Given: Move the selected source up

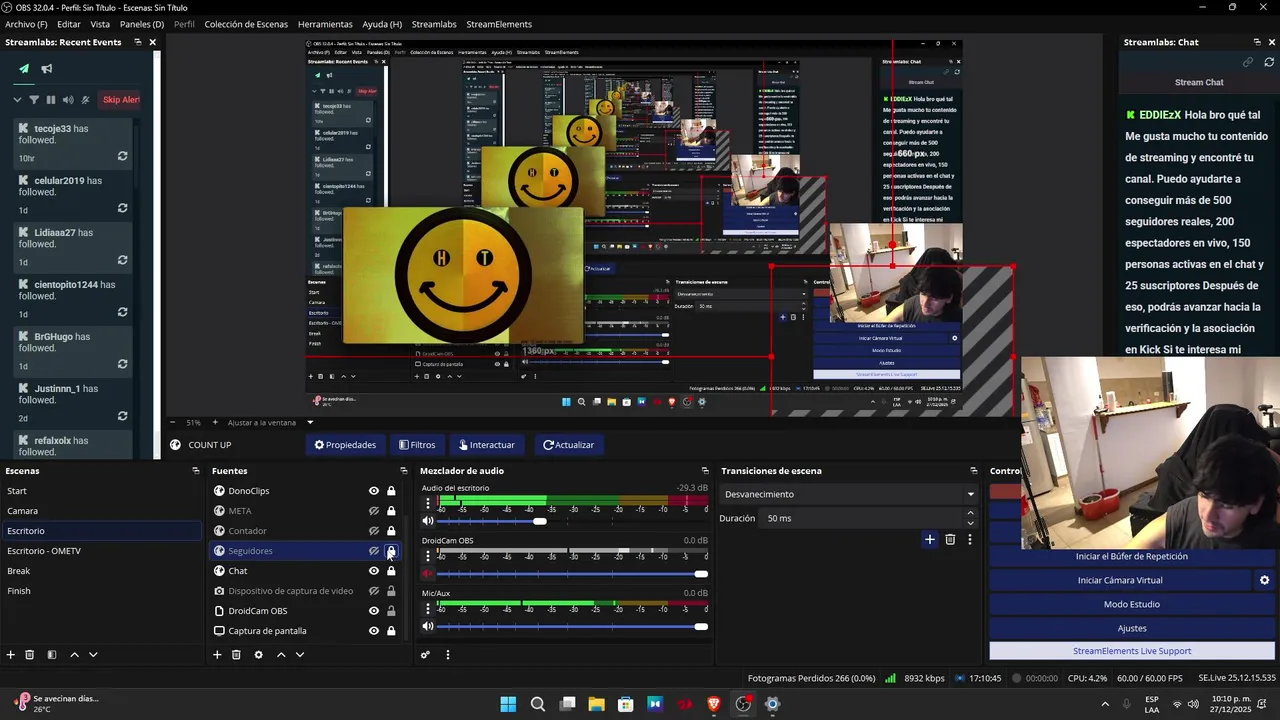Looking at the screenshot, I should pos(281,655).
